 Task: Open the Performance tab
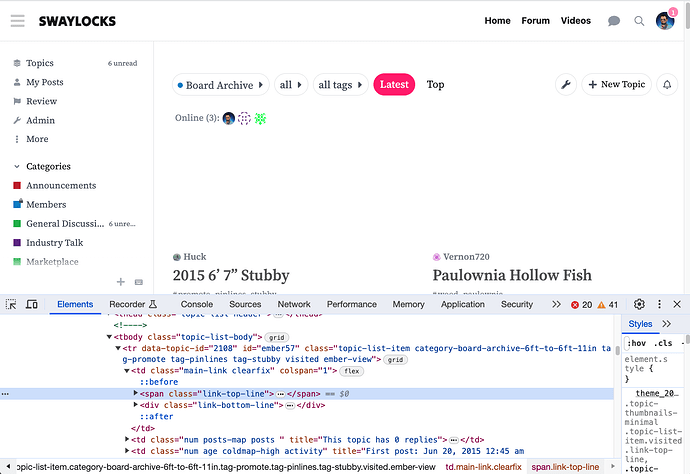coord(352,304)
